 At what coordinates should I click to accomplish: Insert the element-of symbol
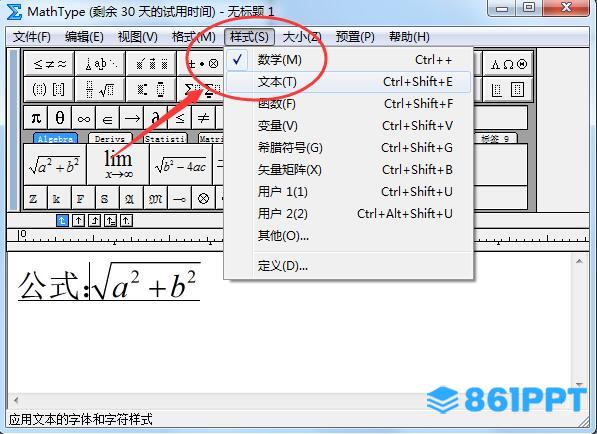108,118
